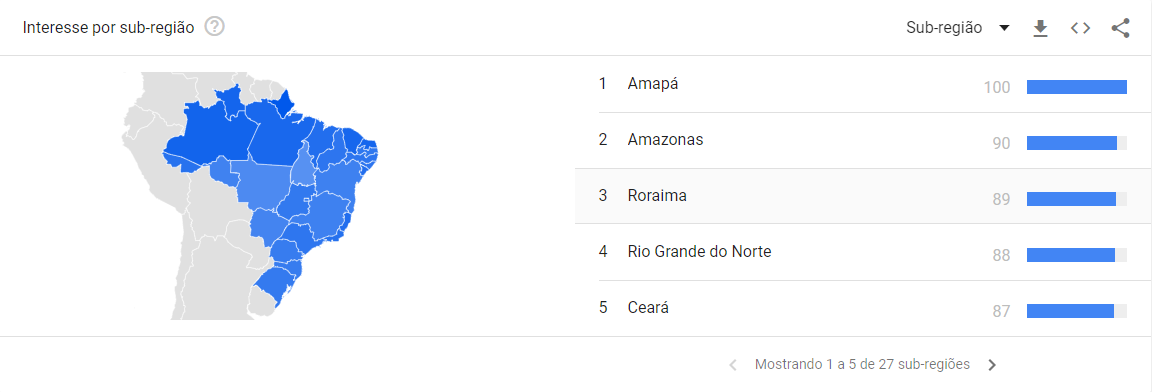Click the share icon
The image size is (1152, 392).
1120,29
